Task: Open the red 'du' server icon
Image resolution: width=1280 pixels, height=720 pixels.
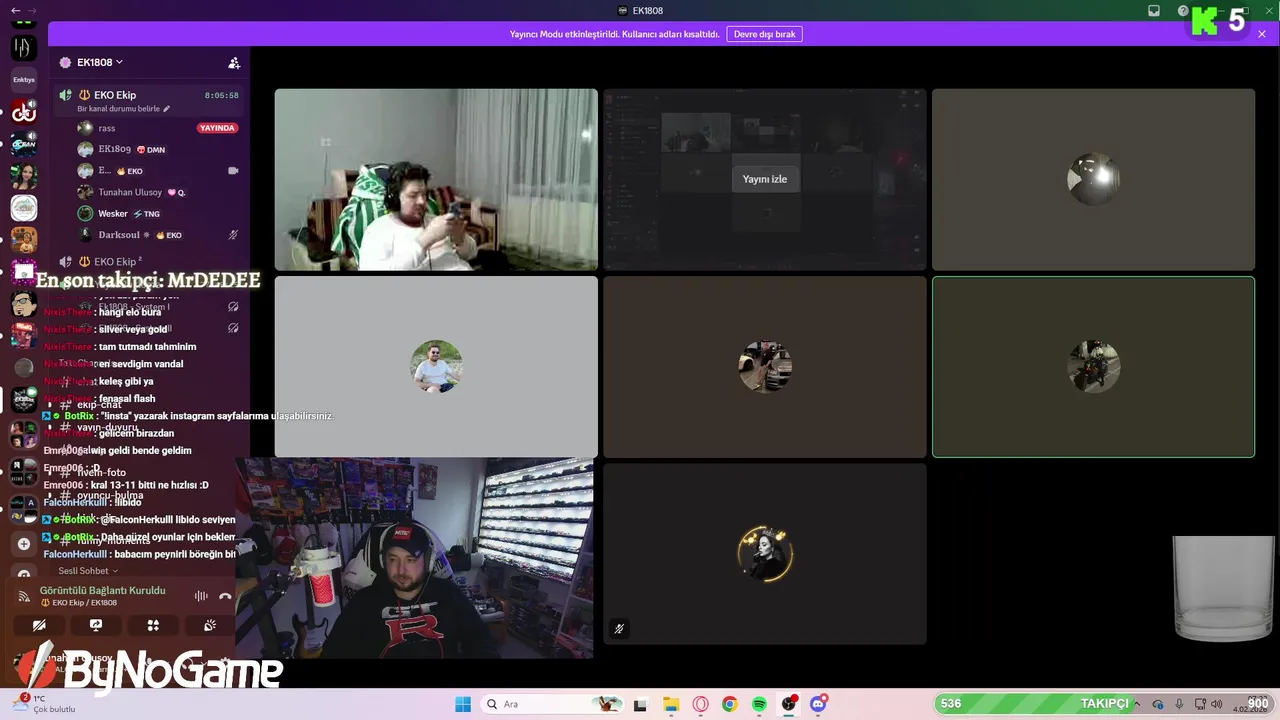Action: tap(24, 113)
